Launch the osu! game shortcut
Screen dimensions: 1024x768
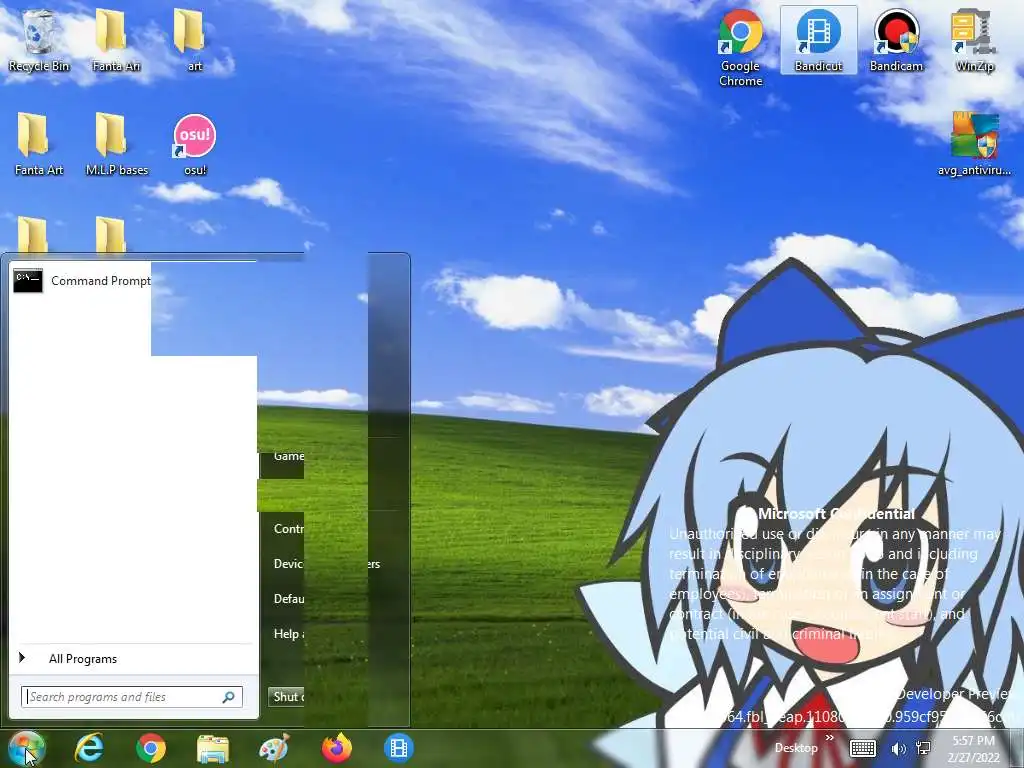click(x=195, y=144)
